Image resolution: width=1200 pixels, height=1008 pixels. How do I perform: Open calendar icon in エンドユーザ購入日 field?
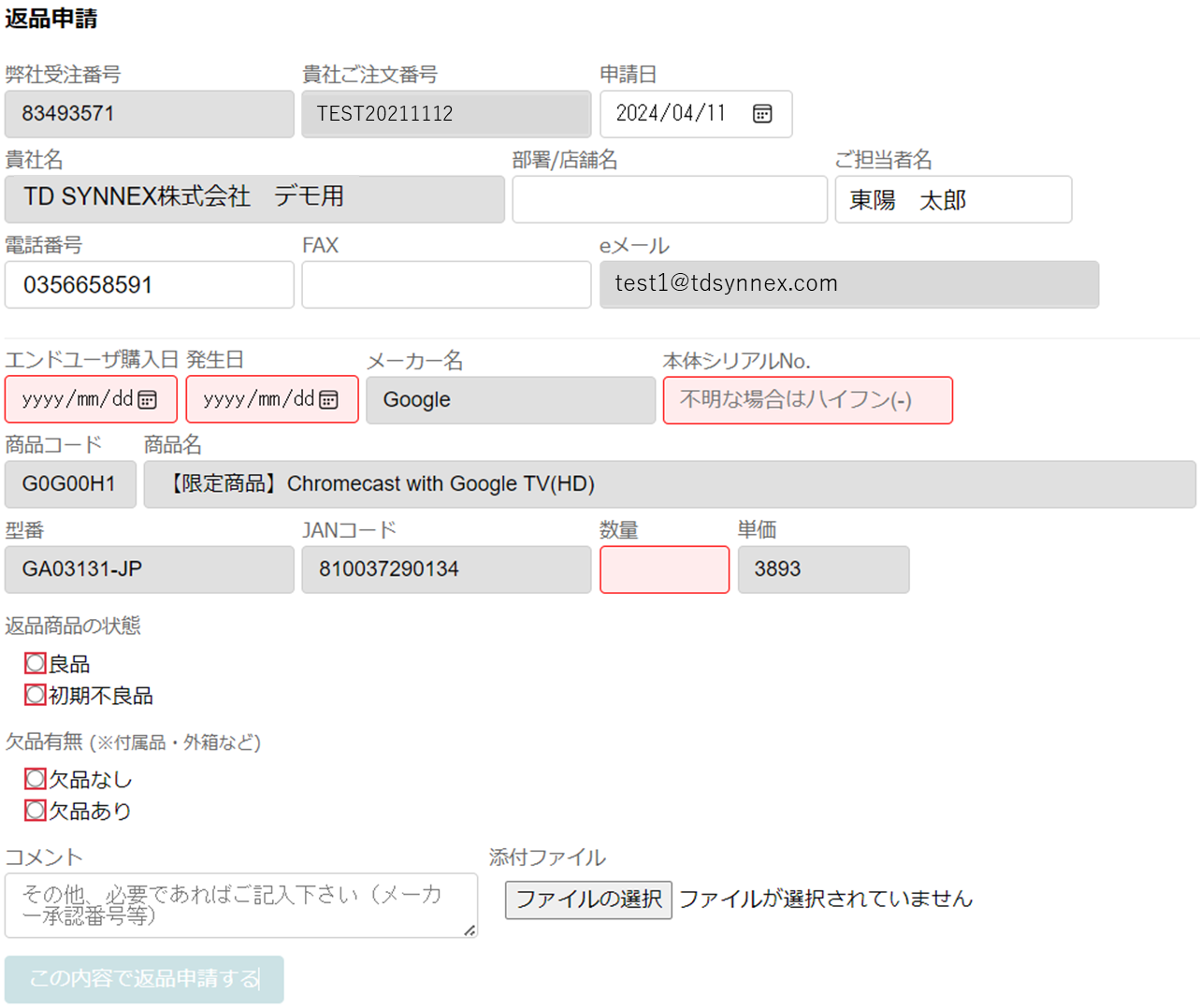tap(148, 400)
